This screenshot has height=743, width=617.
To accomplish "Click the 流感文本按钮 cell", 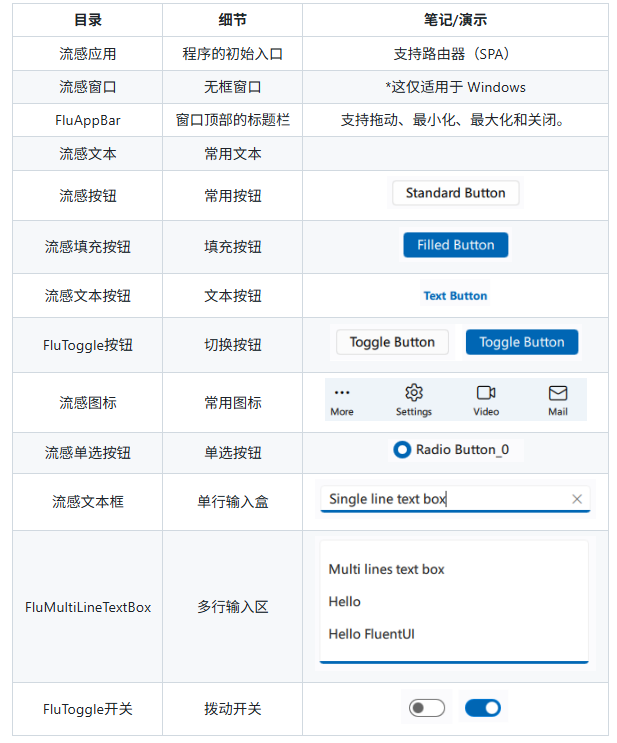I will pyautogui.click(x=88, y=296).
